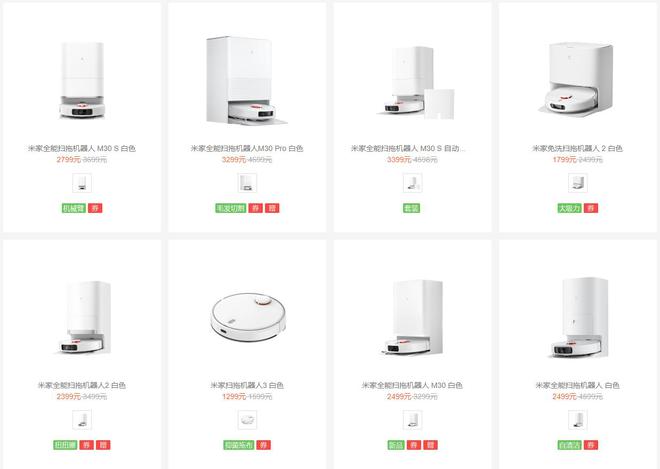Click the 2499元 price of last robot
Screen dimensions: 660x469
click(564, 397)
